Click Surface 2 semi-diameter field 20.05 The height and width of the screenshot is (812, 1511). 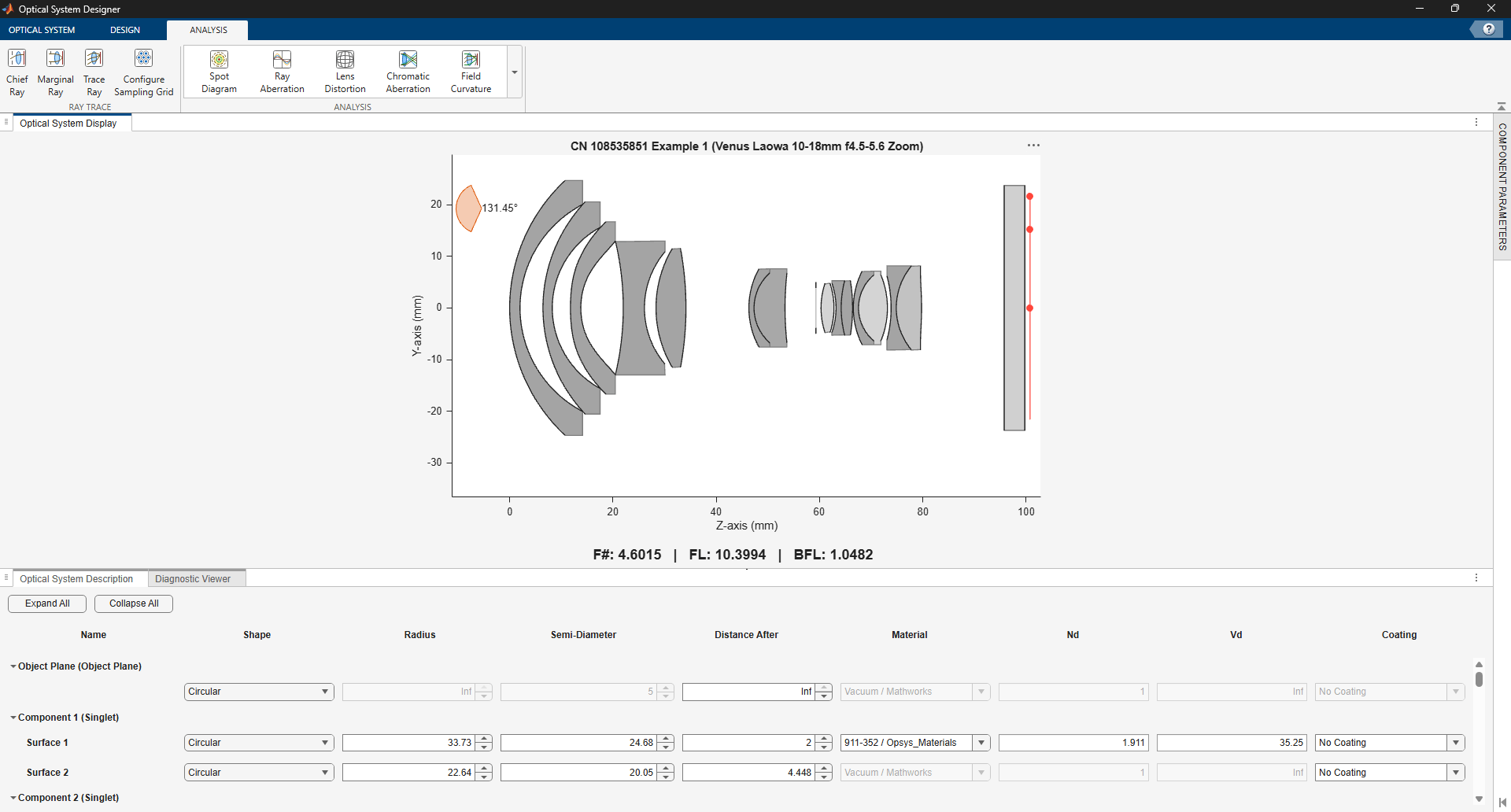pos(579,773)
